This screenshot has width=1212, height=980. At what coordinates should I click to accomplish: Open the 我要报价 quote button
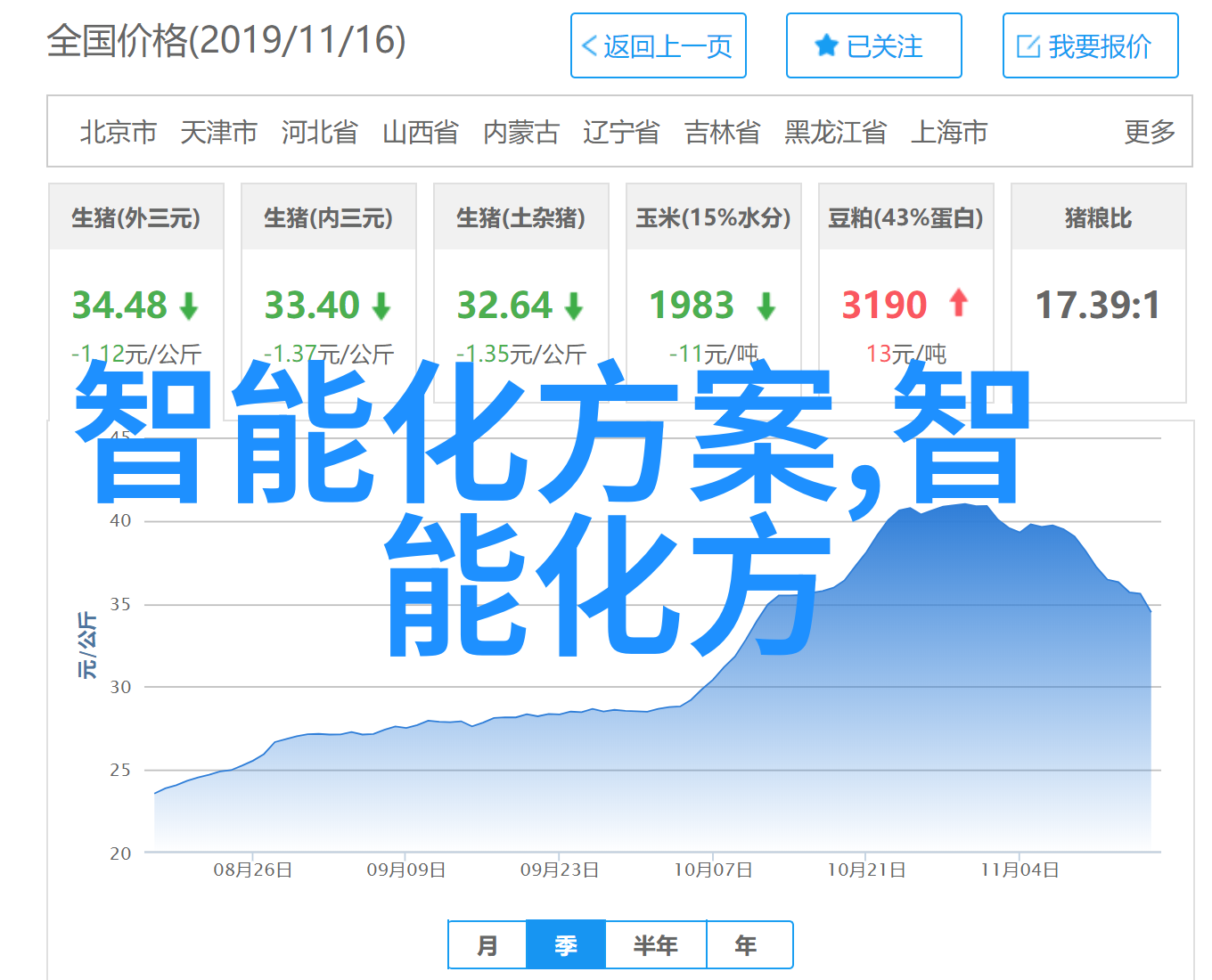coord(1091,45)
